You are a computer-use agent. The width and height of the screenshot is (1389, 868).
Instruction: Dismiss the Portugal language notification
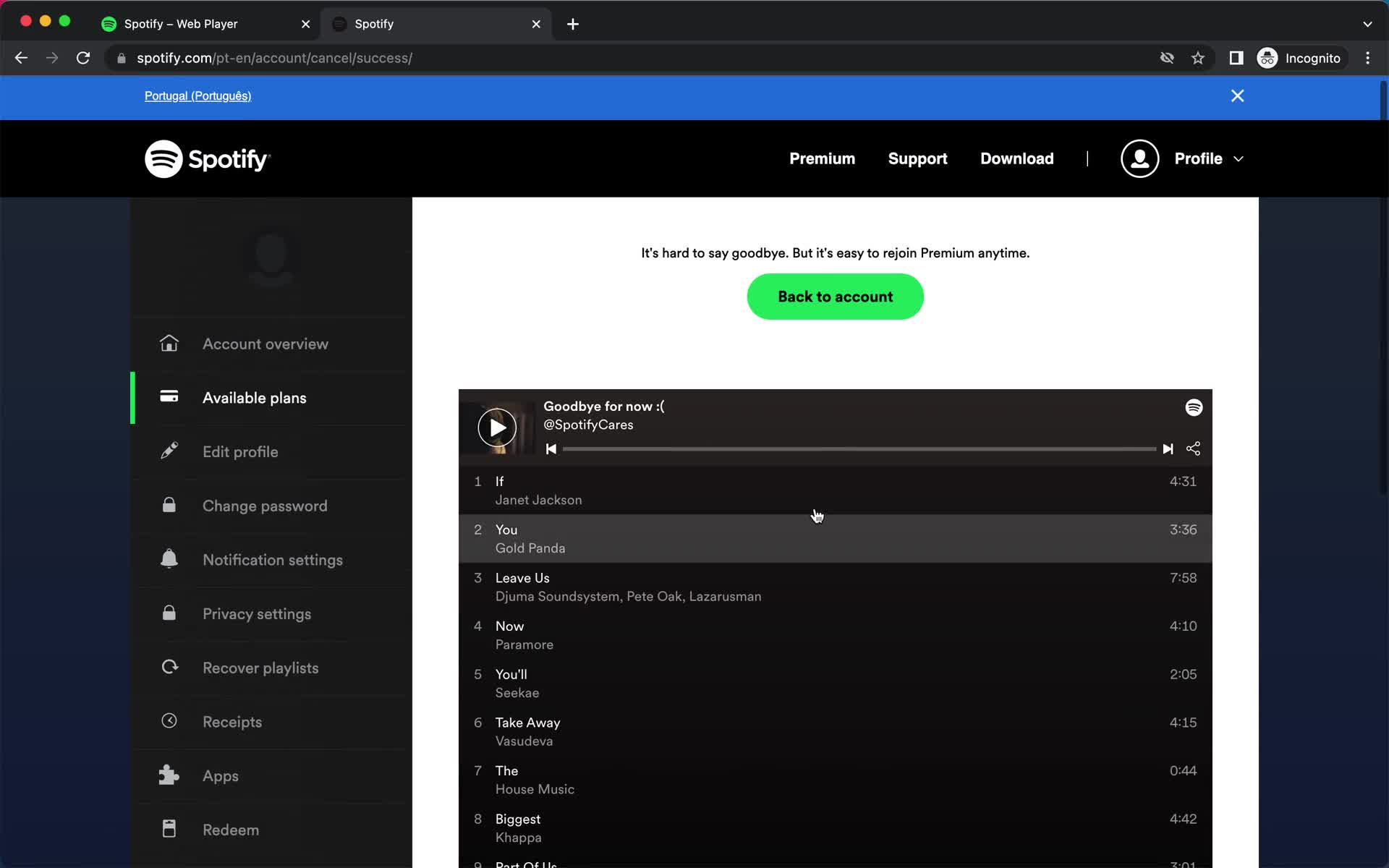click(x=1237, y=95)
